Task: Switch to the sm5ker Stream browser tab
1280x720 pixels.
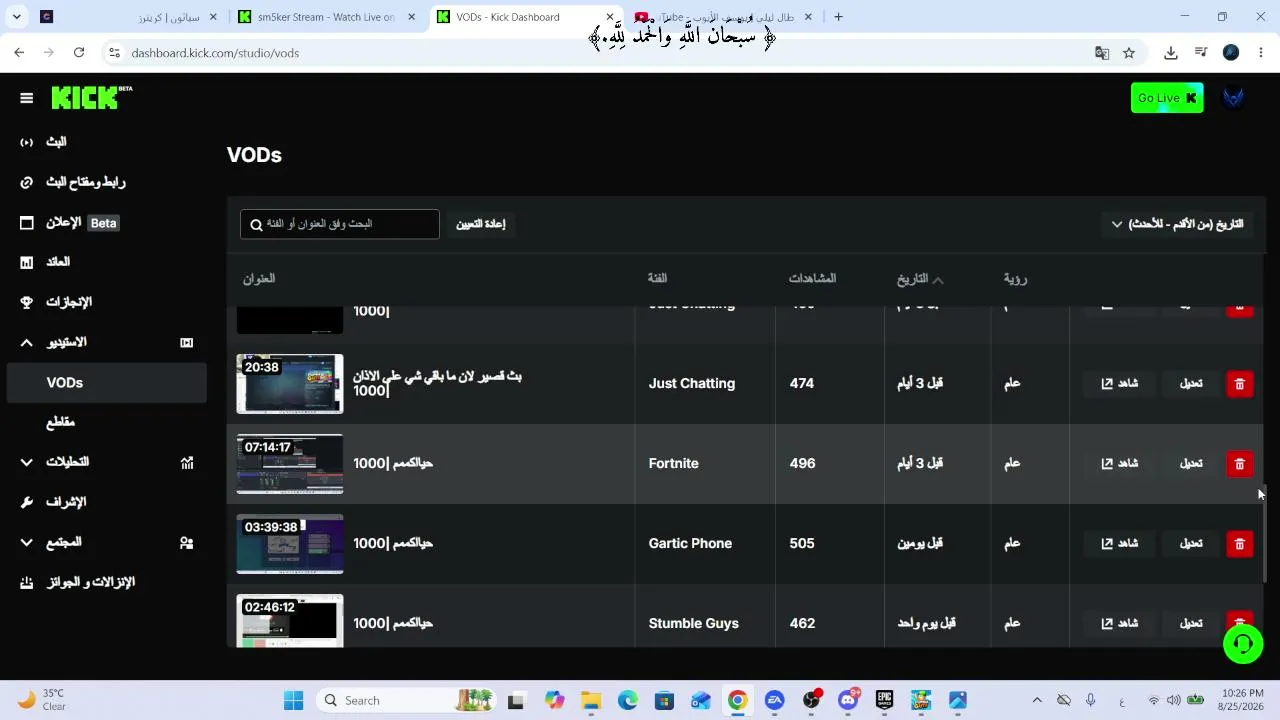Action: [x=326, y=17]
